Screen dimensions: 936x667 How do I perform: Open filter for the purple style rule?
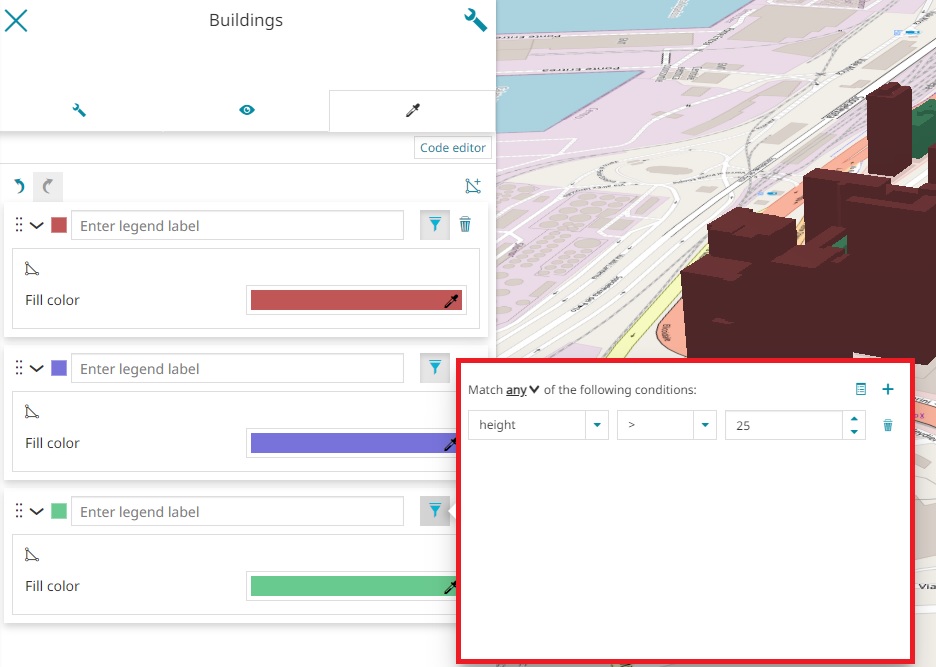tap(434, 368)
